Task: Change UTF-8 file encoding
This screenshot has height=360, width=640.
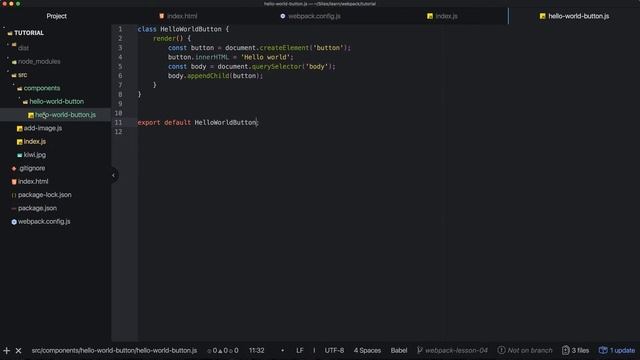Action: [x=334, y=351]
